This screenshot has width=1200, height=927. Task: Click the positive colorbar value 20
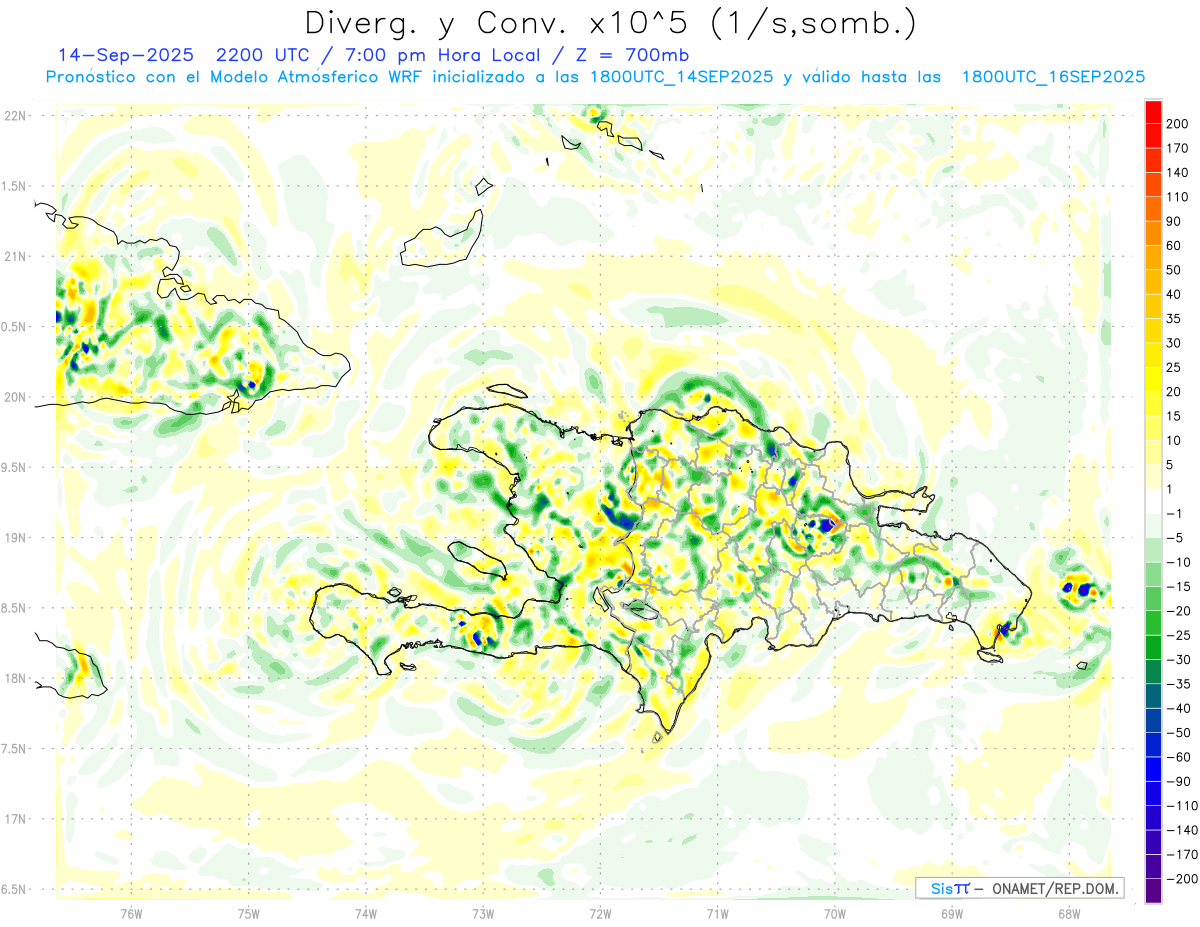1174,391
